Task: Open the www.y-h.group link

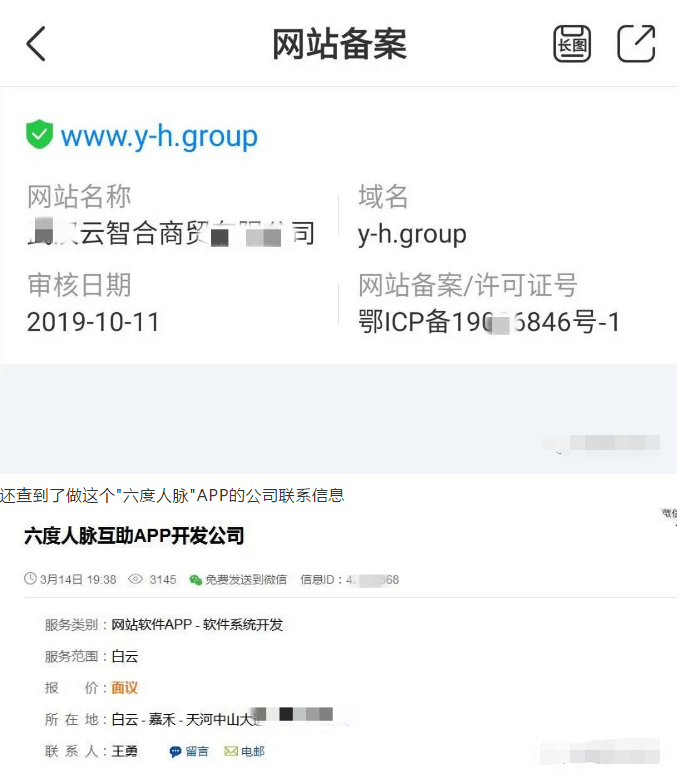Action: (159, 137)
